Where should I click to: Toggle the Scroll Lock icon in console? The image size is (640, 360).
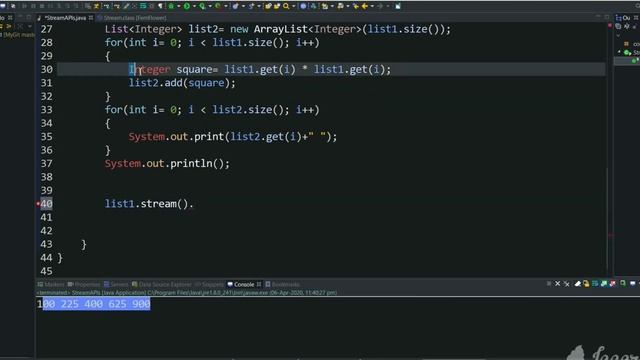point(586,284)
